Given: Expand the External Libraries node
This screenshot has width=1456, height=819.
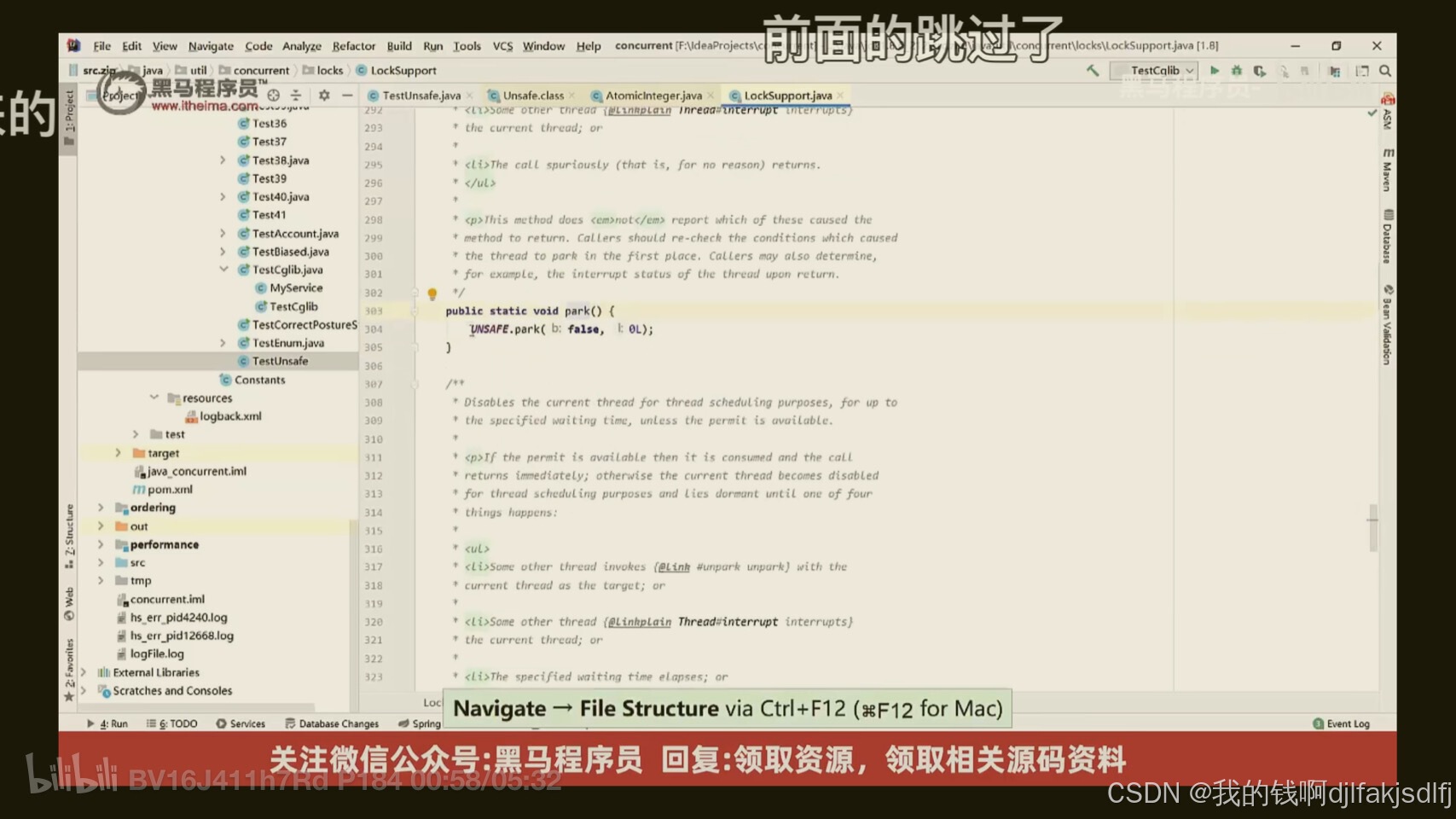Looking at the screenshot, I should pos(84,672).
